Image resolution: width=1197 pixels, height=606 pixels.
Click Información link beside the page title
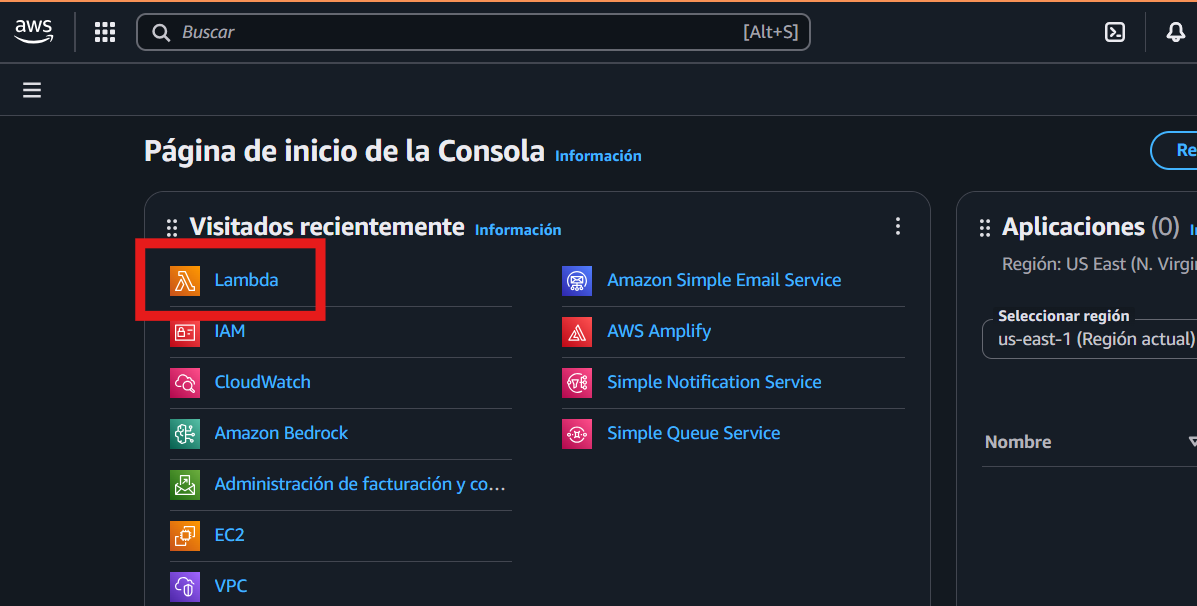[x=598, y=156]
